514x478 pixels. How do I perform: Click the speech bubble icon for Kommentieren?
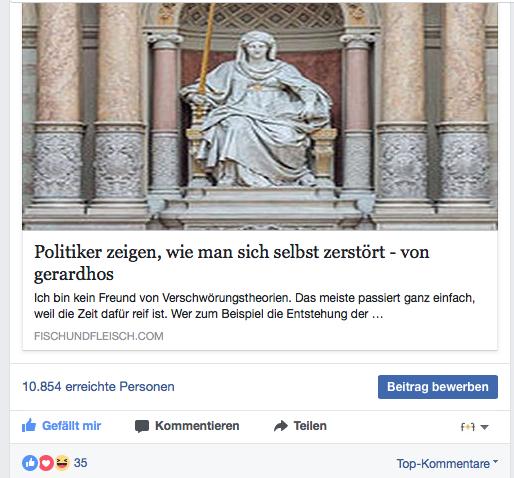coord(142,426)
